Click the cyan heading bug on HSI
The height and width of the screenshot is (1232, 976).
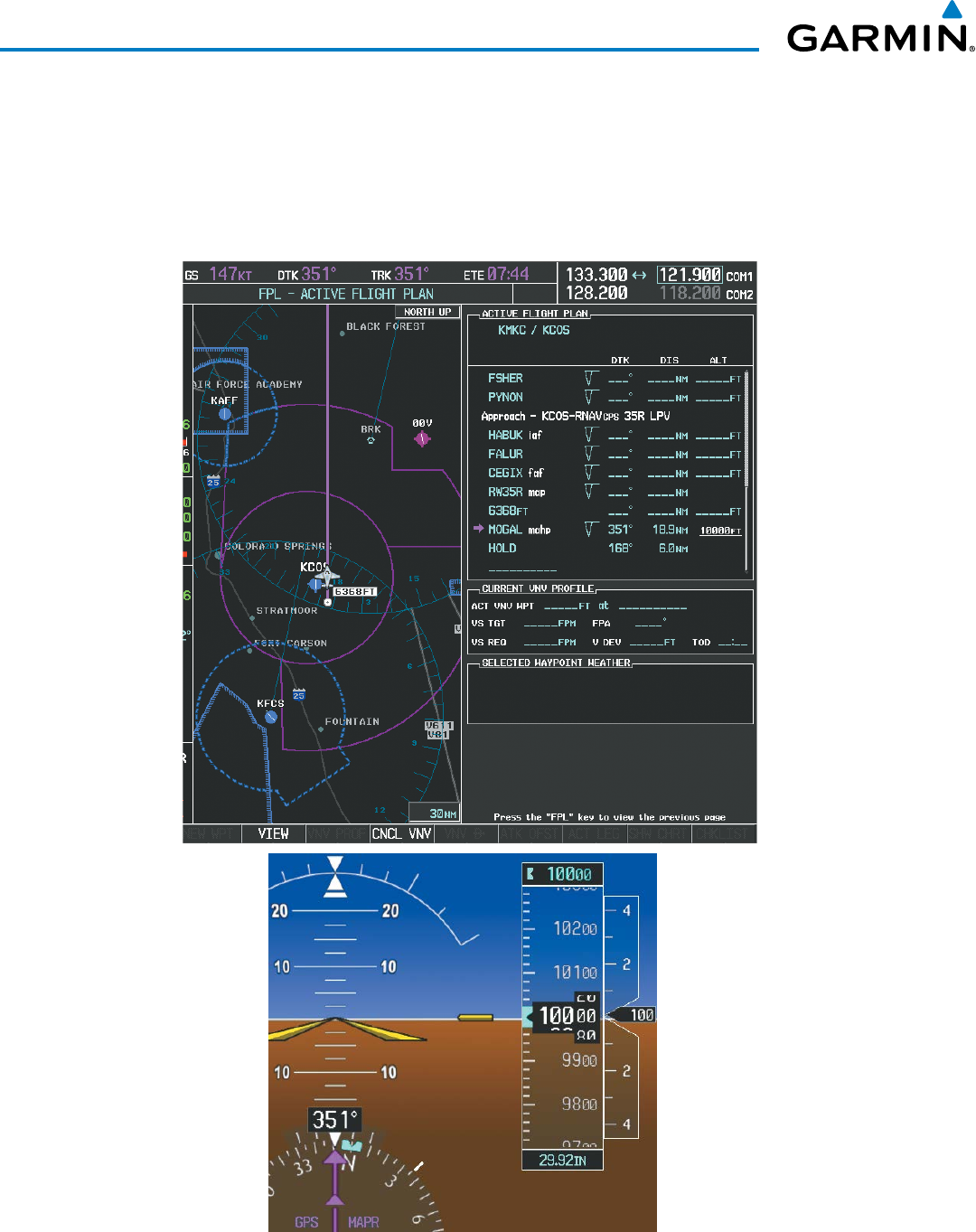[x=352, y=1146]
